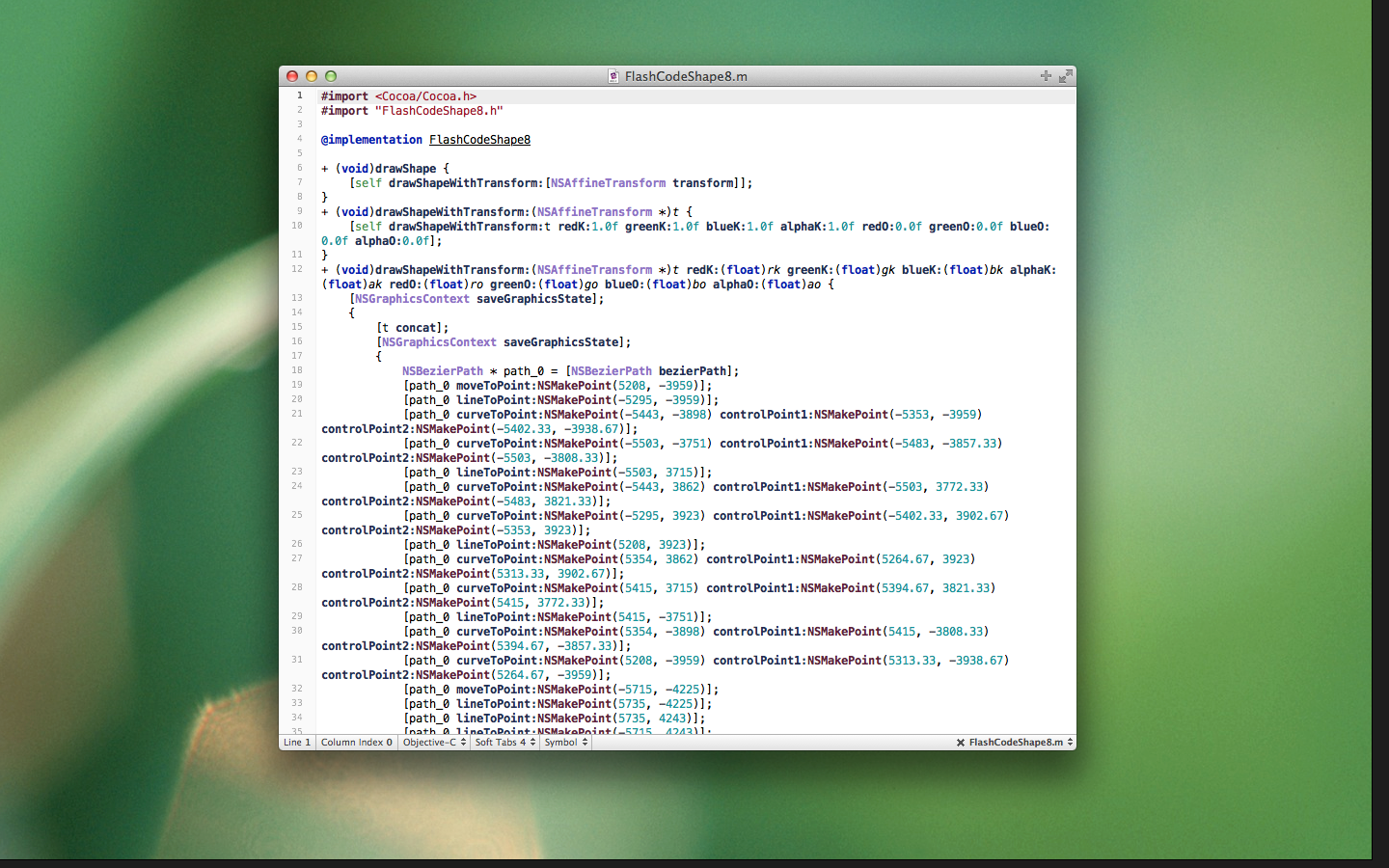Click path_0 variable declaration on line 18
1389x868 pixels.
[524, 371]
